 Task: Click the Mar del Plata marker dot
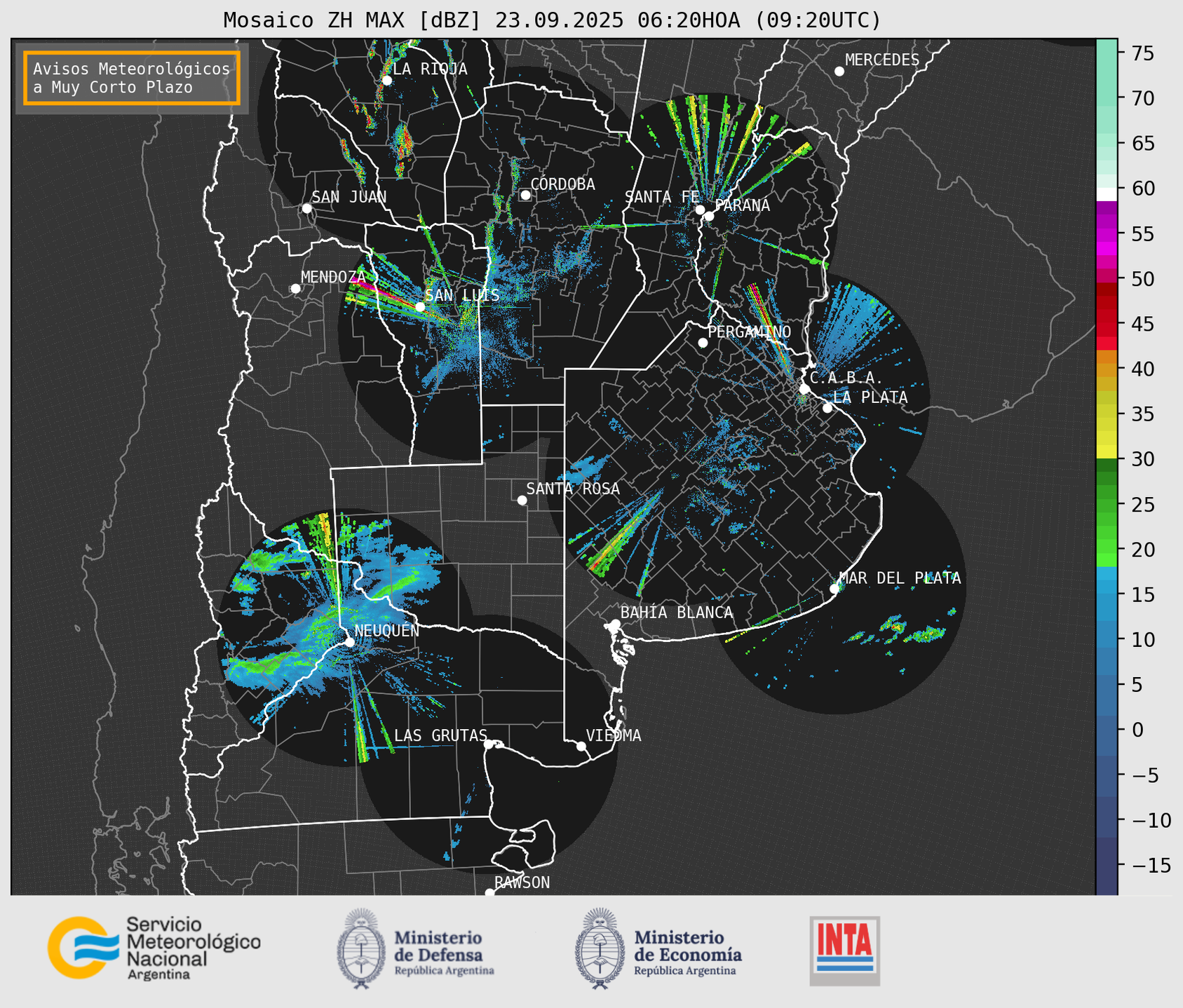pos(834,589)
